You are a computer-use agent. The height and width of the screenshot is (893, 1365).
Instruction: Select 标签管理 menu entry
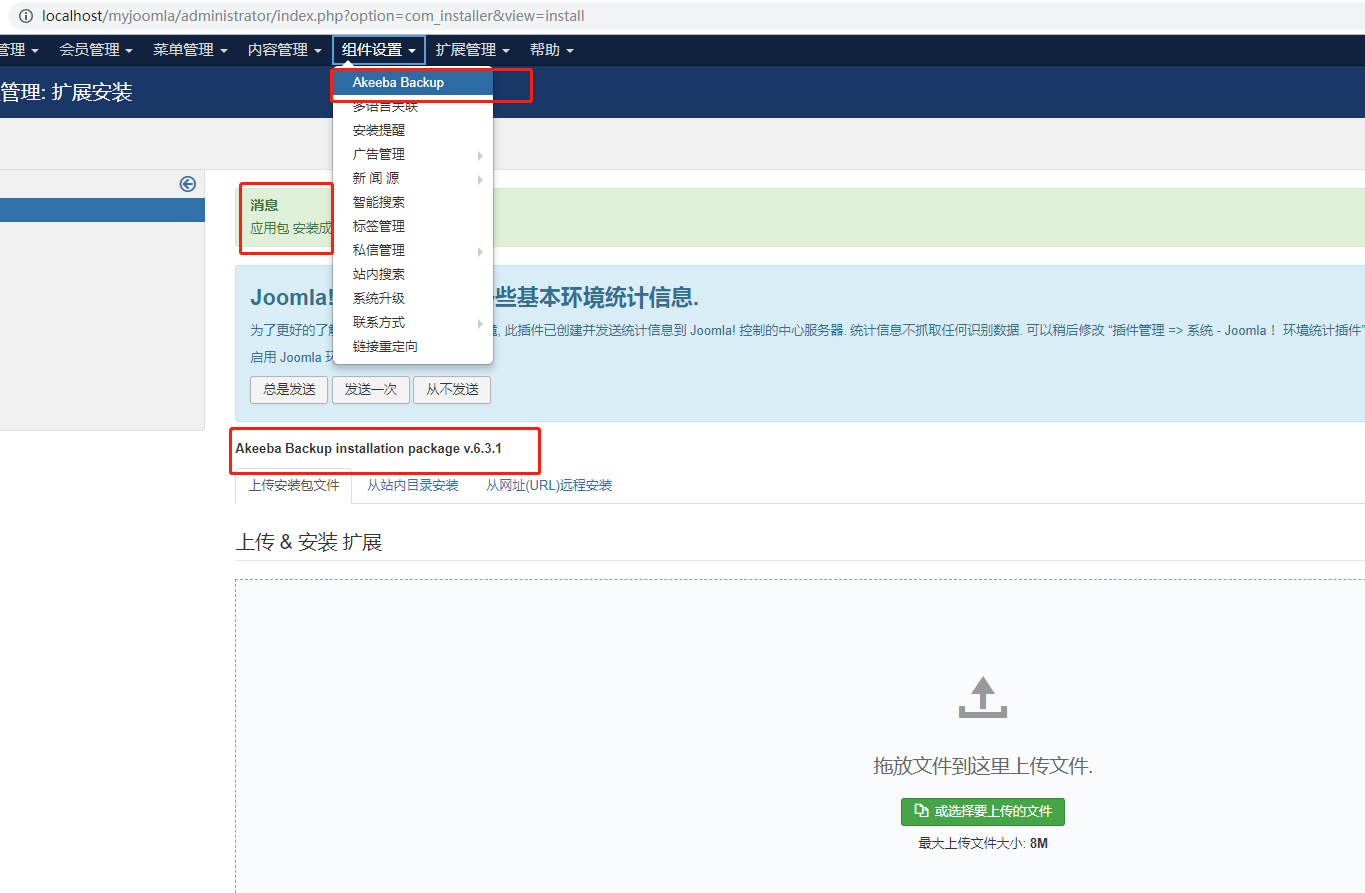(x=412, y=226)
